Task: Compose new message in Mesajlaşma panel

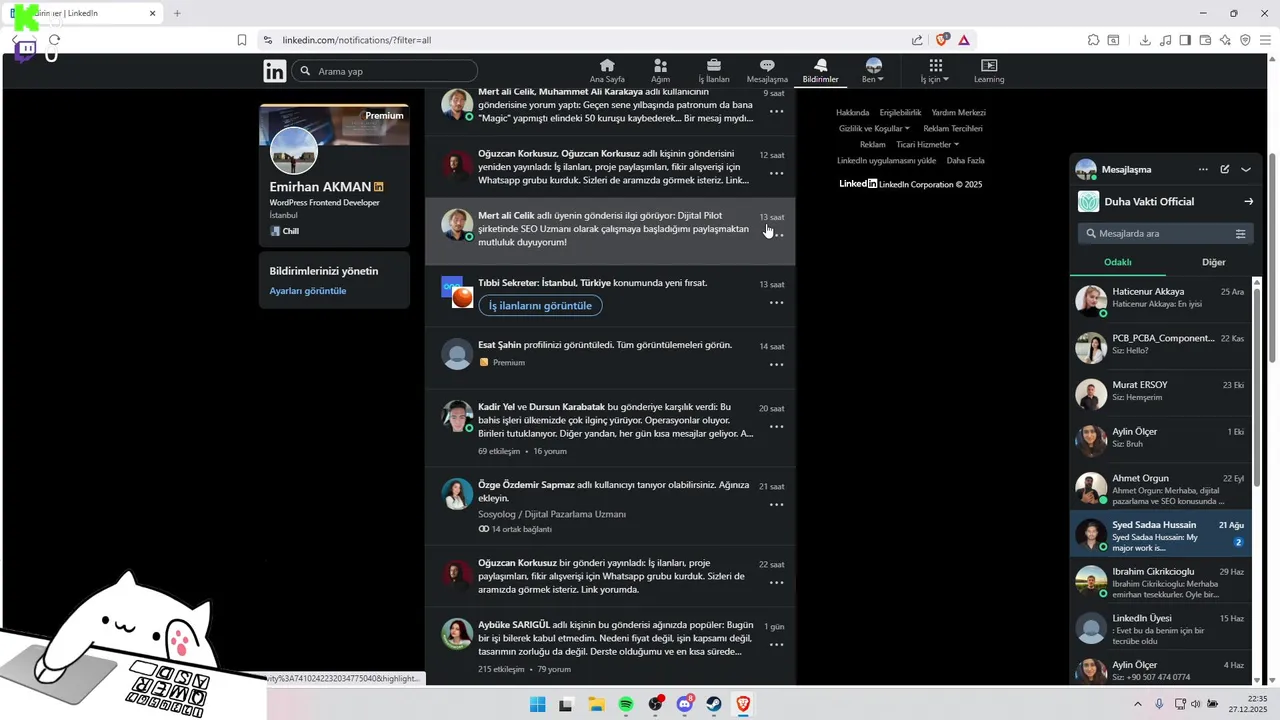Action: click(x=1225, y=169)
